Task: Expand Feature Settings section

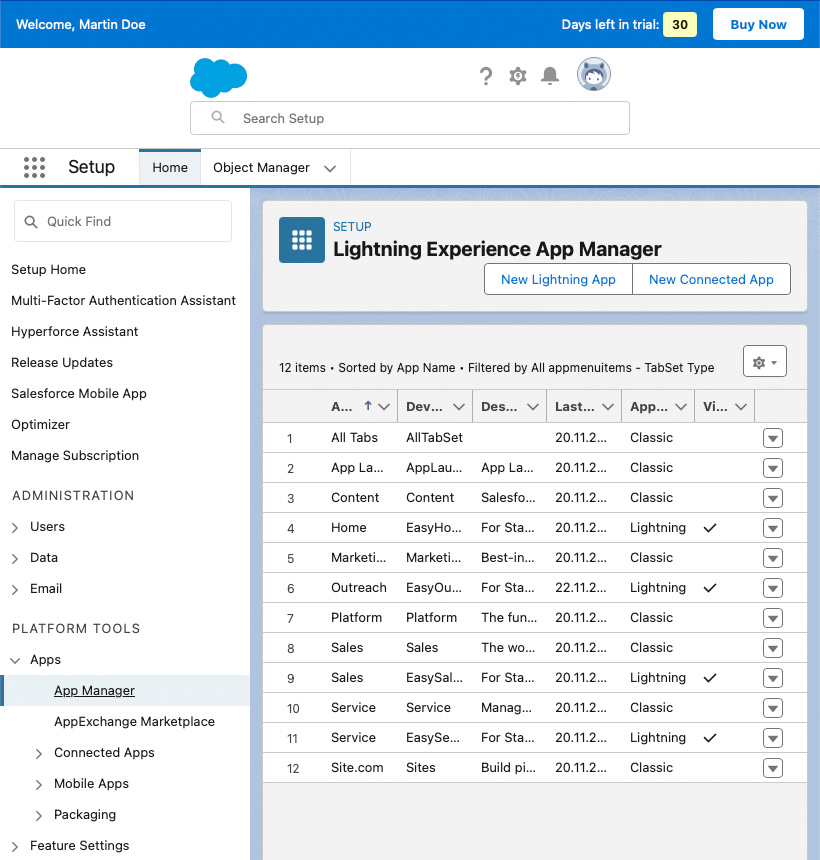Action: click(x=15, y=847)
